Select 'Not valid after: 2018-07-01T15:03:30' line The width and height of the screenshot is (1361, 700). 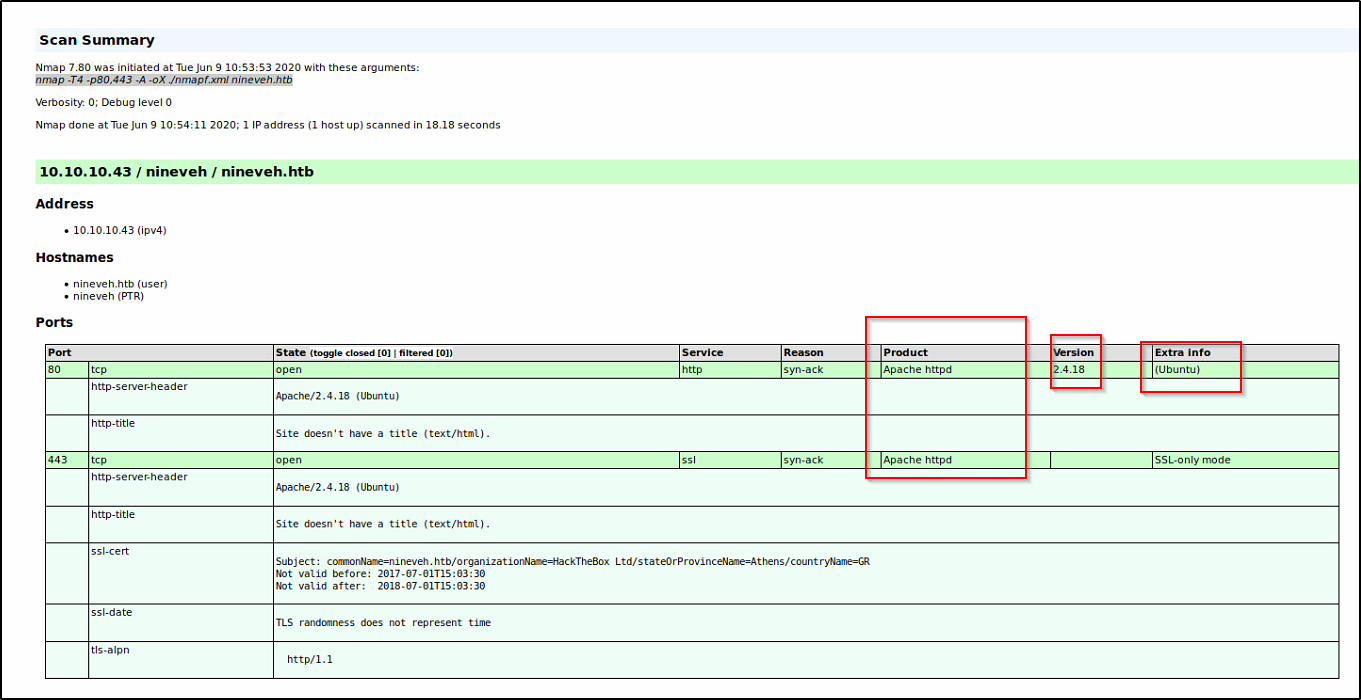click(x=380, y=586)
